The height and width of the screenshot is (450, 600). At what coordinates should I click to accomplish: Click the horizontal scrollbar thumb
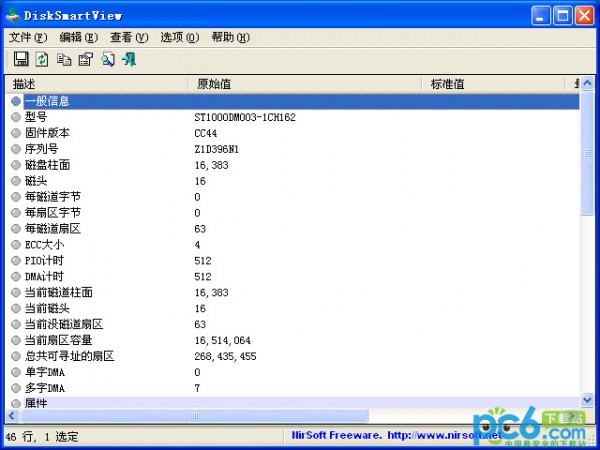pyautogui.click(x=194, y=416)
